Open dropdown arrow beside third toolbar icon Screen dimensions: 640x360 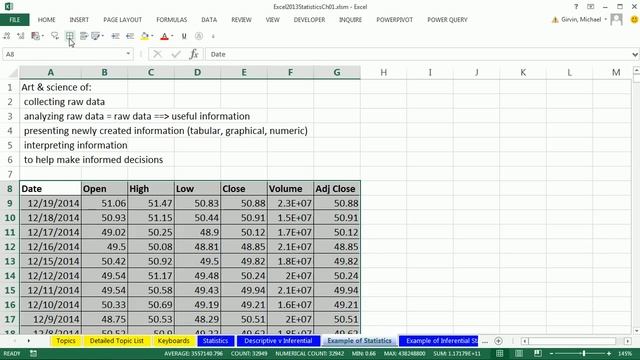click(x=43, y=36)
